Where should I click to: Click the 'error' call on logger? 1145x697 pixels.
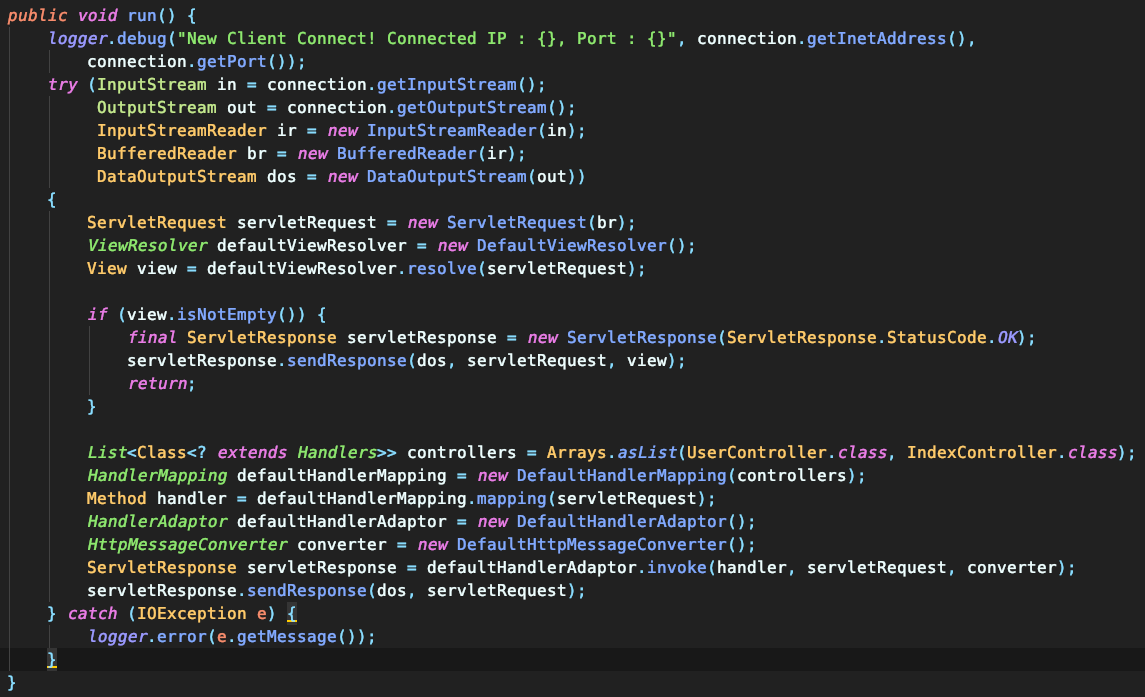182,637
